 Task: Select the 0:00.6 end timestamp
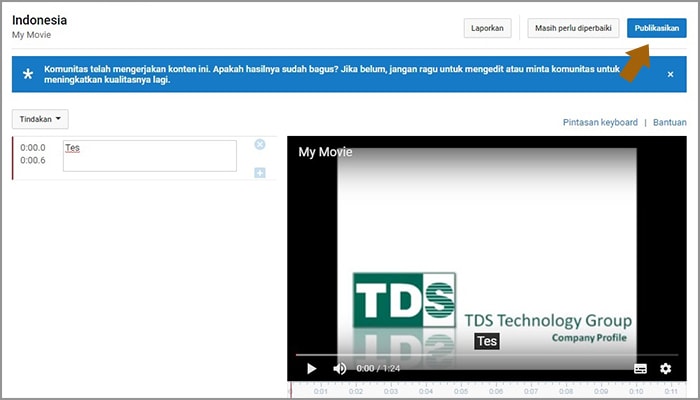pyautogui.click(x=33, y=161)
